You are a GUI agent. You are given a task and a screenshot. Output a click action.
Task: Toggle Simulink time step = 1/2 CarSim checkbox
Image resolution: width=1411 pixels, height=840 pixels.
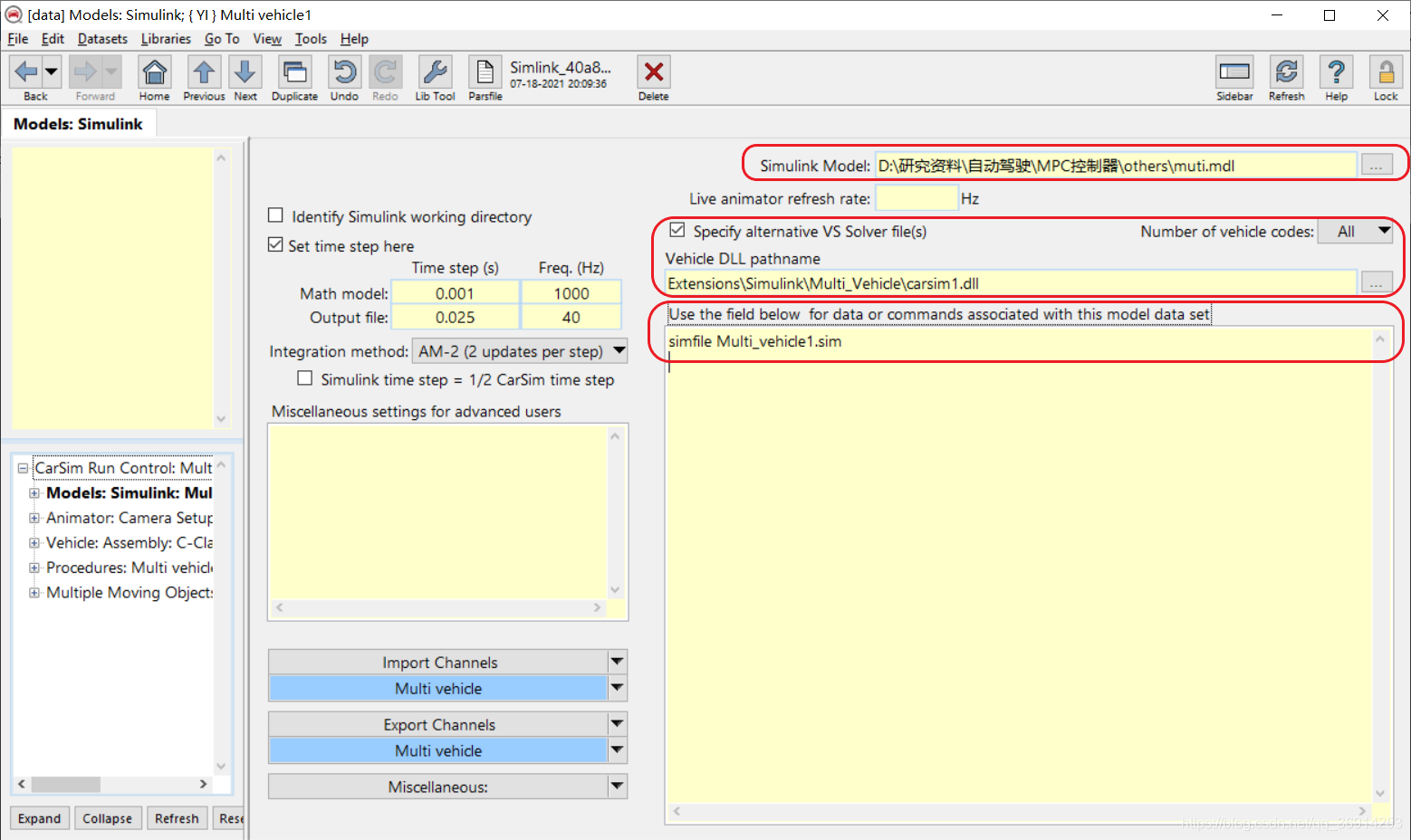[305, 378]
